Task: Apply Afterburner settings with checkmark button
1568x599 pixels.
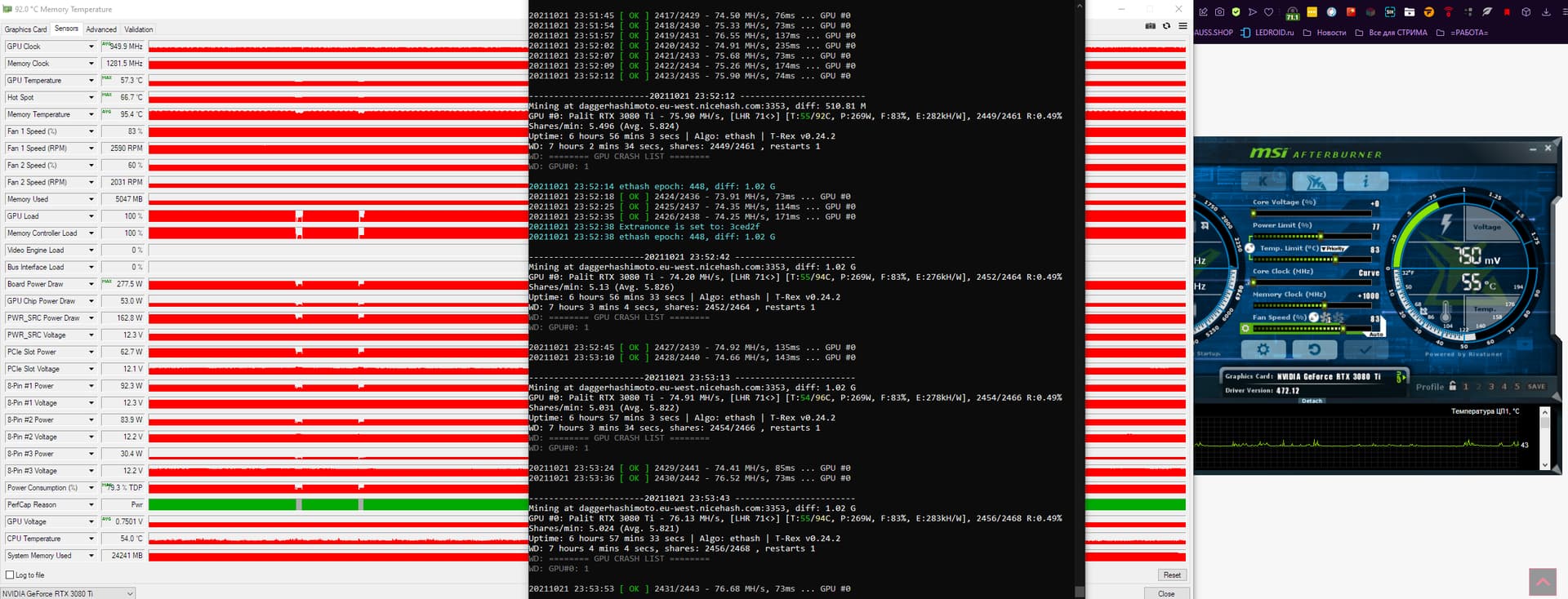Action: pyautogui.click(x=1365, y=349)
